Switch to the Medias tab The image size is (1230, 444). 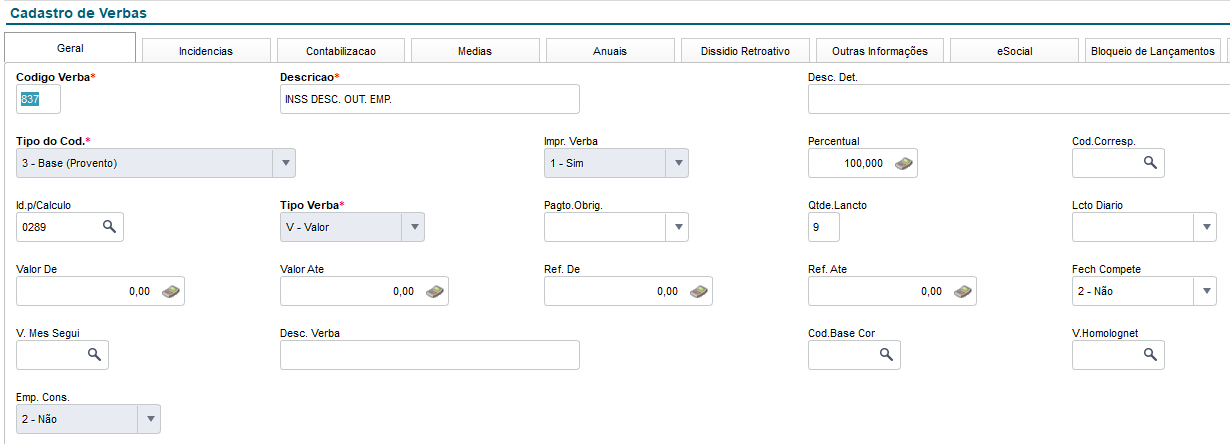tap(475, 51)
